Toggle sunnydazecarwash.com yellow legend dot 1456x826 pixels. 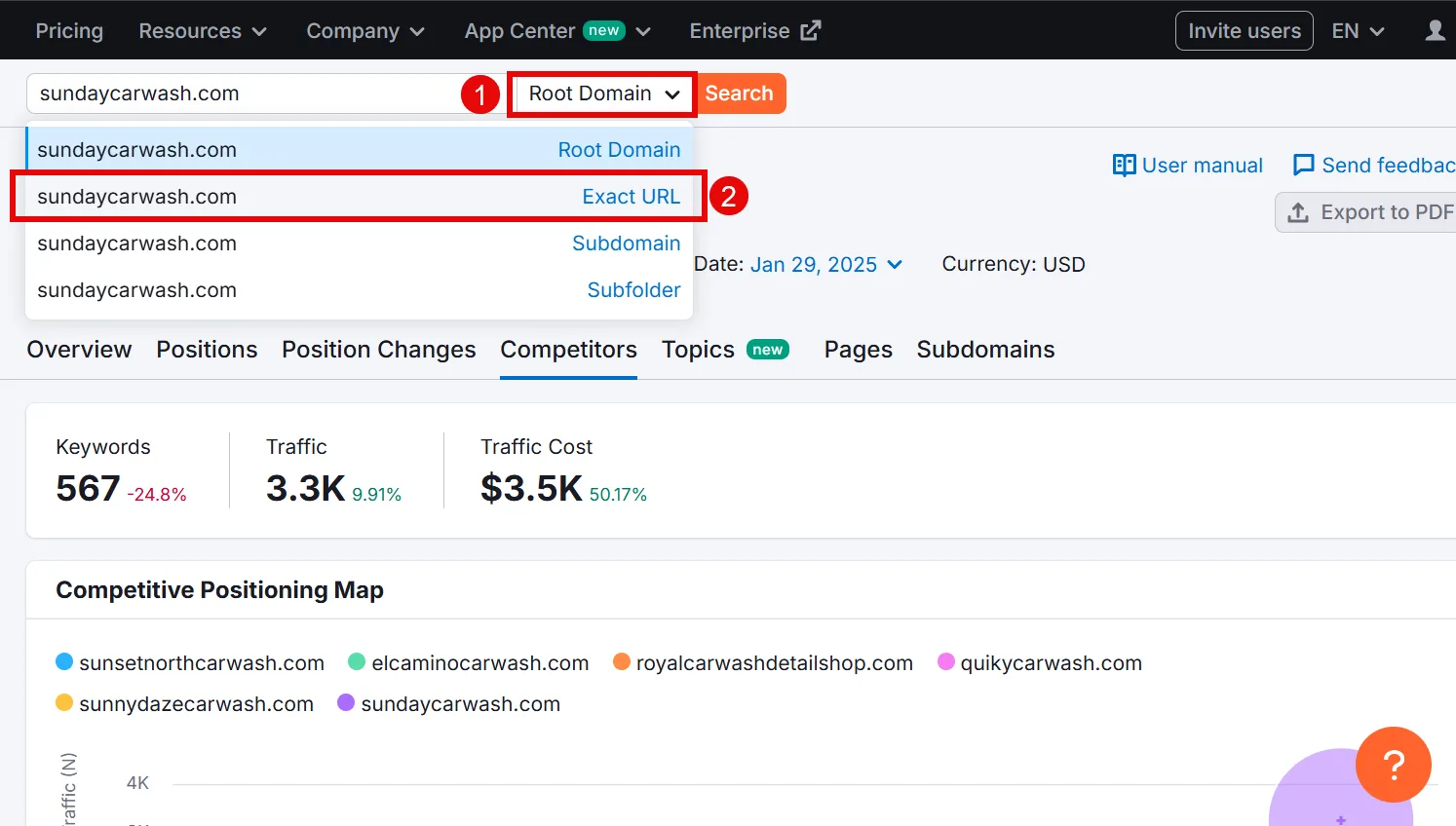click(x=64, y=703)
